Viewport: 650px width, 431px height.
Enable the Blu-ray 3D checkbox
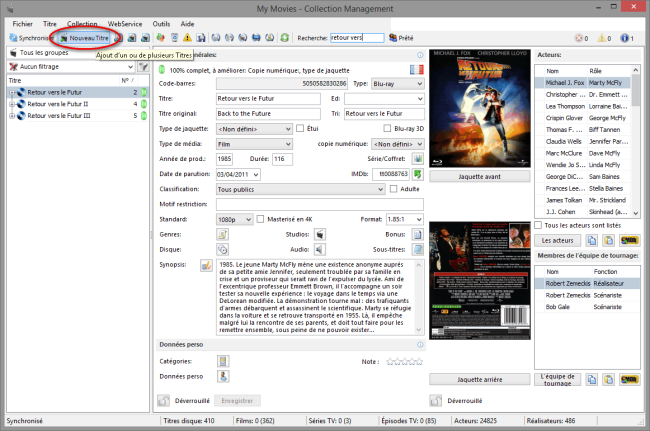pyautogui.click(x=387, y=128)
